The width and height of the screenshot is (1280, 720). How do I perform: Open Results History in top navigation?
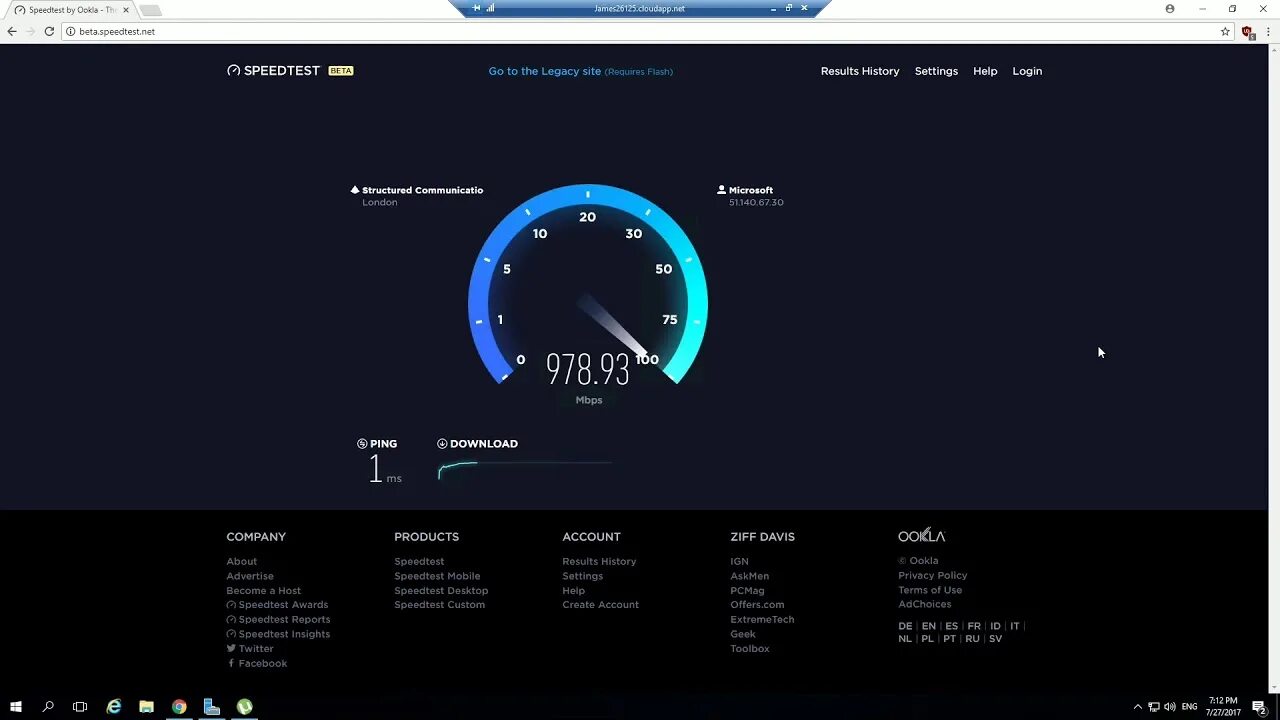click(860, 71)
